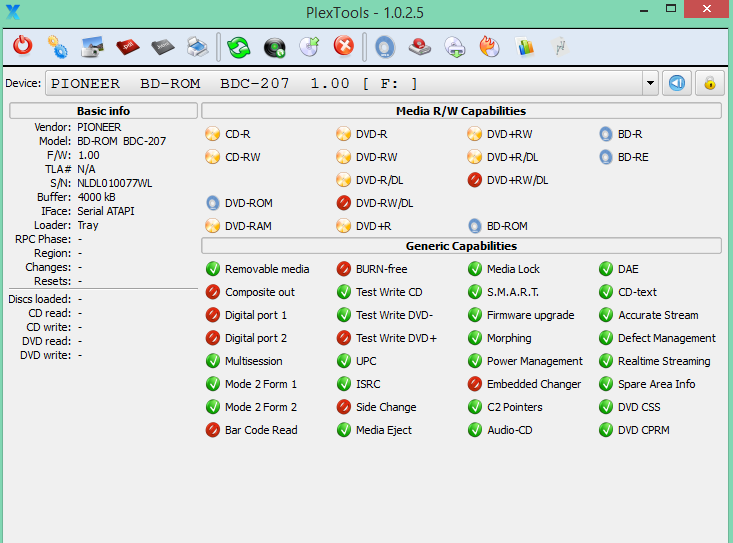The image size is (733, 543).
Task: Click the grayed-out graph icon in the toolbar
Action: pyautogui.click(x=560, y=47)
